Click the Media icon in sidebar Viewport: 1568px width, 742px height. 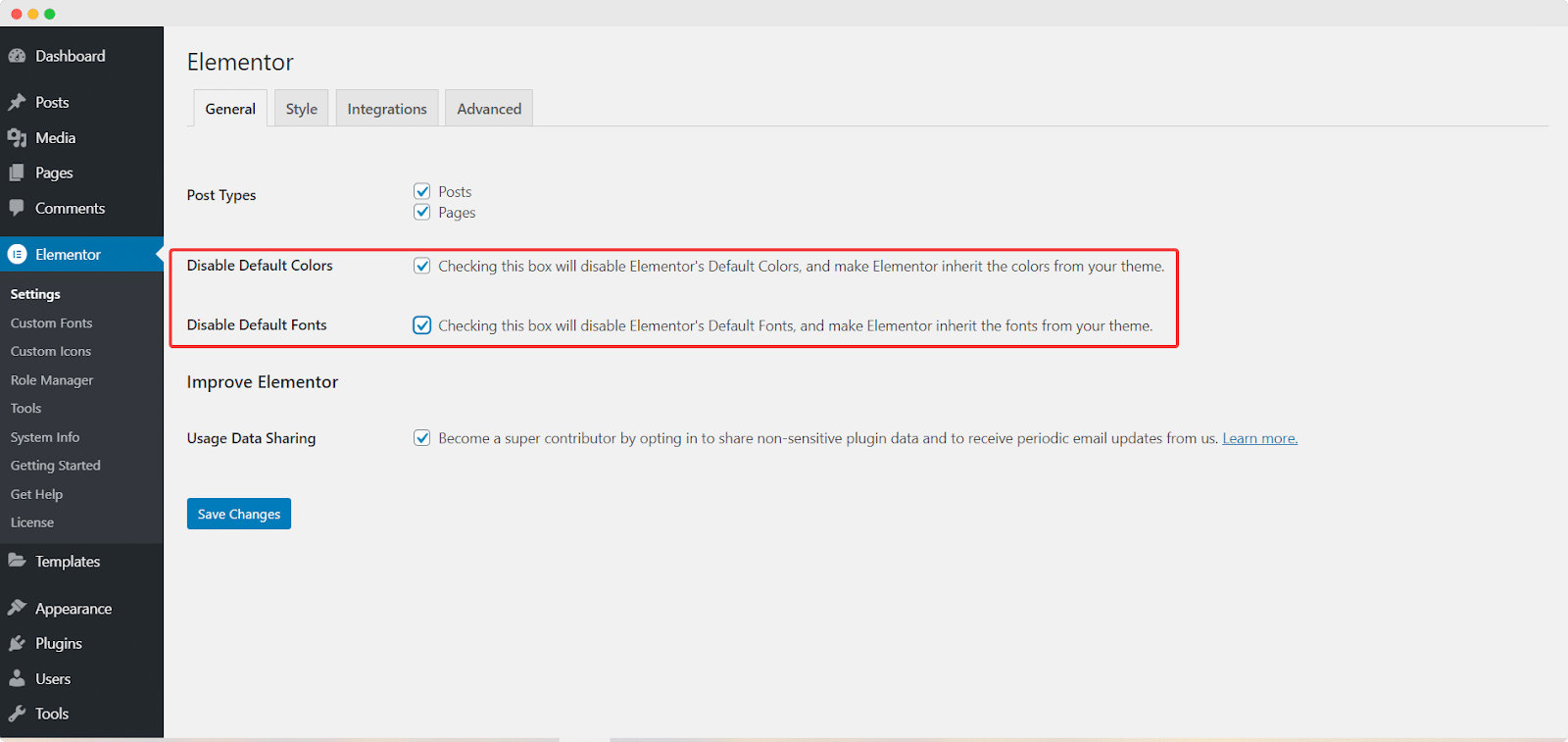tap(17, 138)
